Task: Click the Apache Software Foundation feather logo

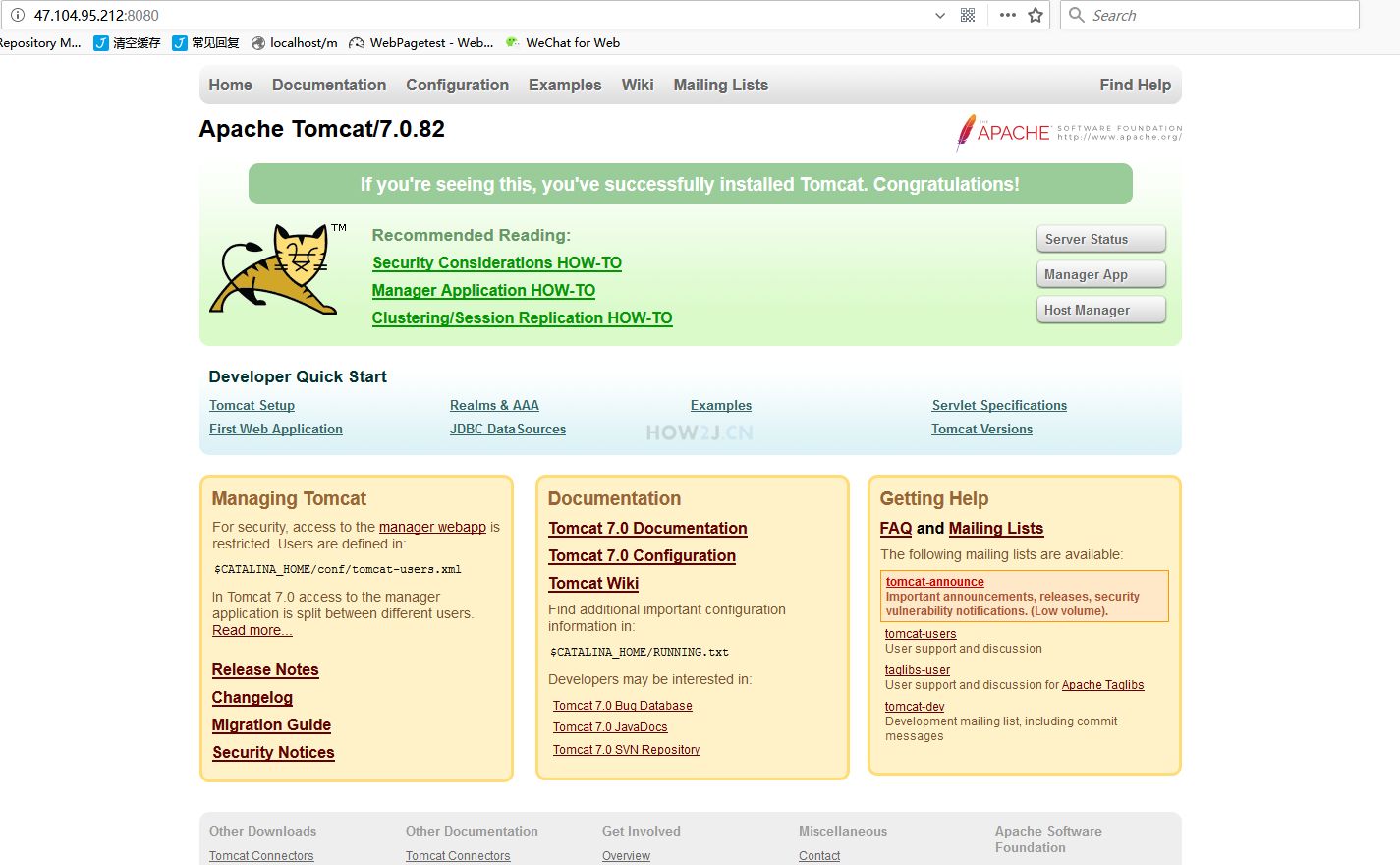Action: [1069, 133]
